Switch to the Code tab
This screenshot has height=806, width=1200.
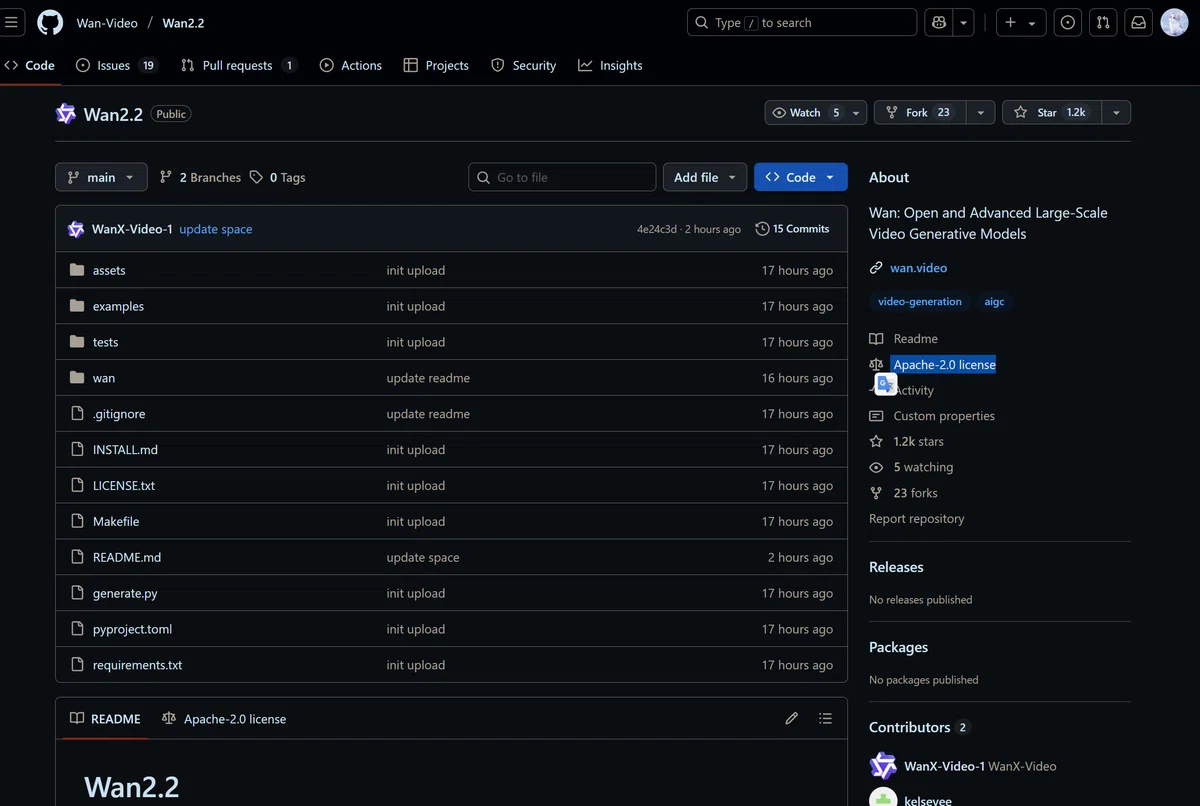point(30,65)
